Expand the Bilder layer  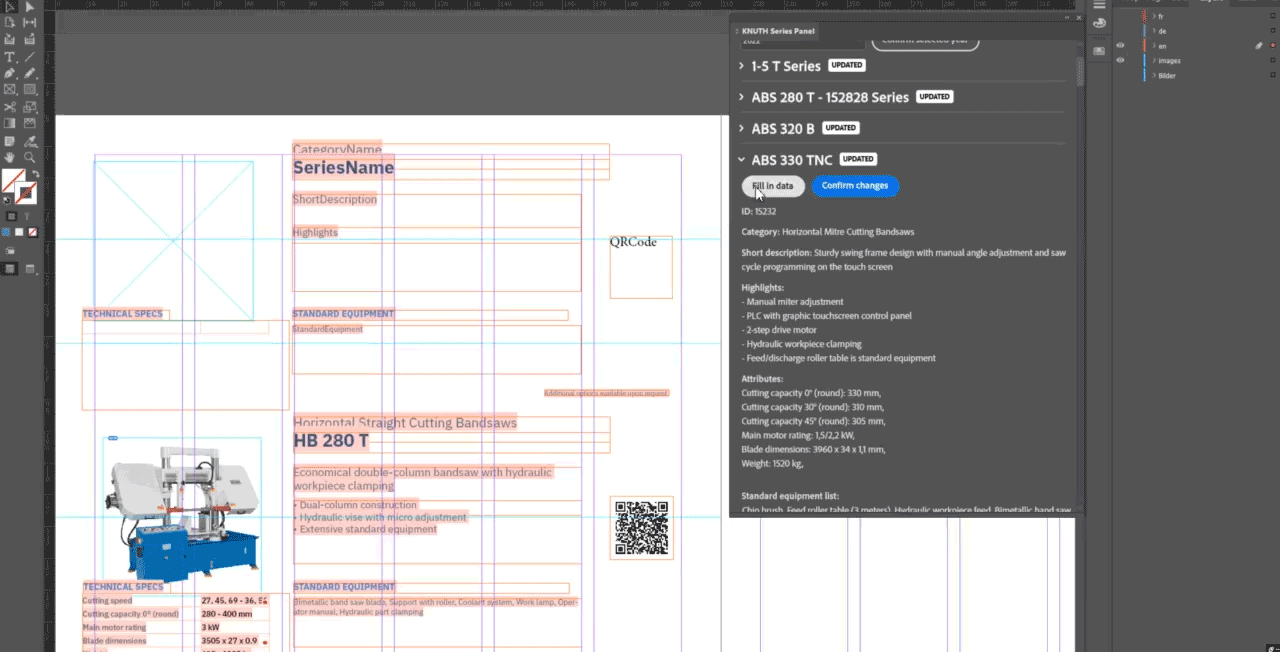[1154, 75]
